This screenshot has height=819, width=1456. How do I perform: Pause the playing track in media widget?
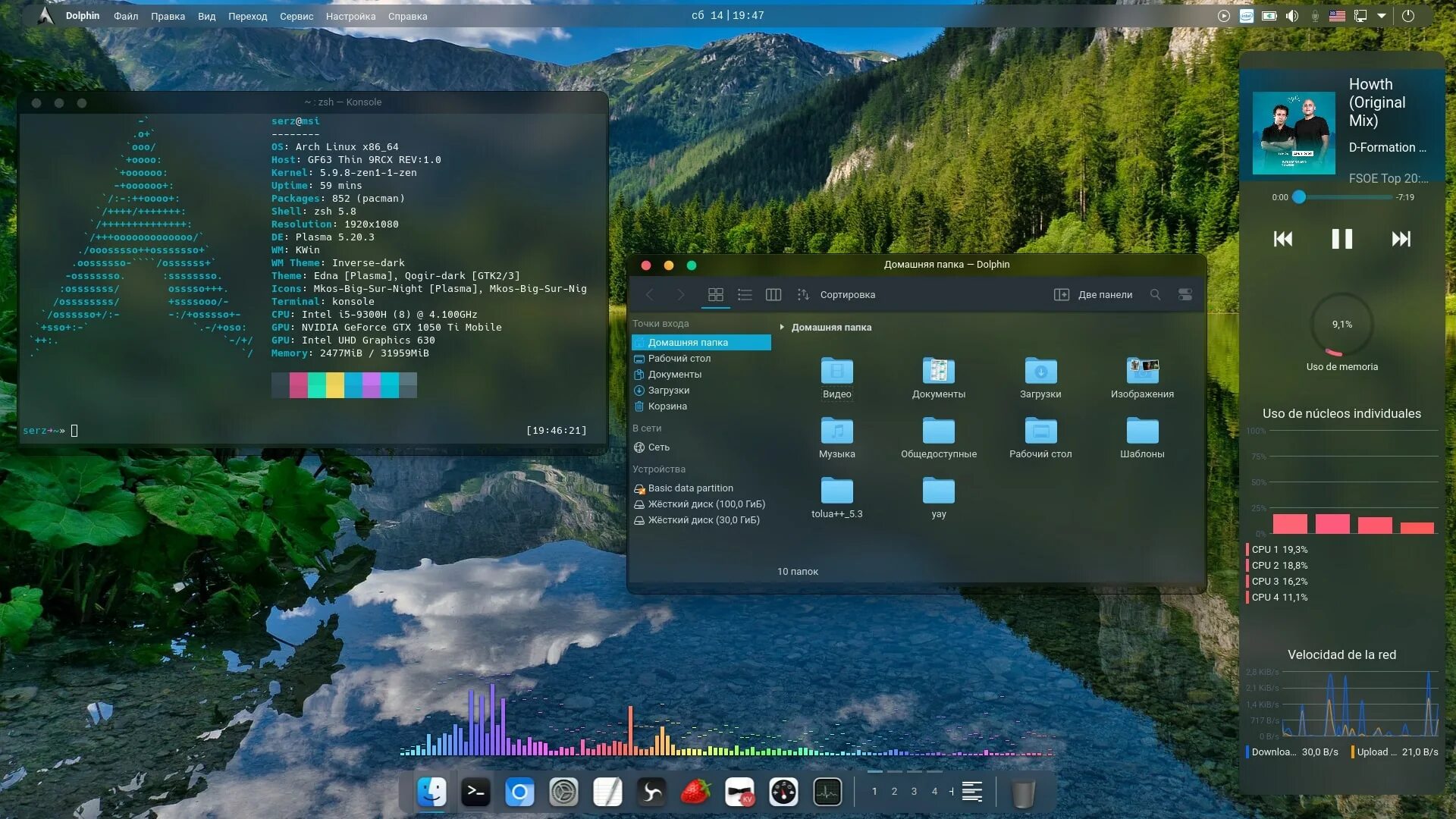tap(1341, 239)
